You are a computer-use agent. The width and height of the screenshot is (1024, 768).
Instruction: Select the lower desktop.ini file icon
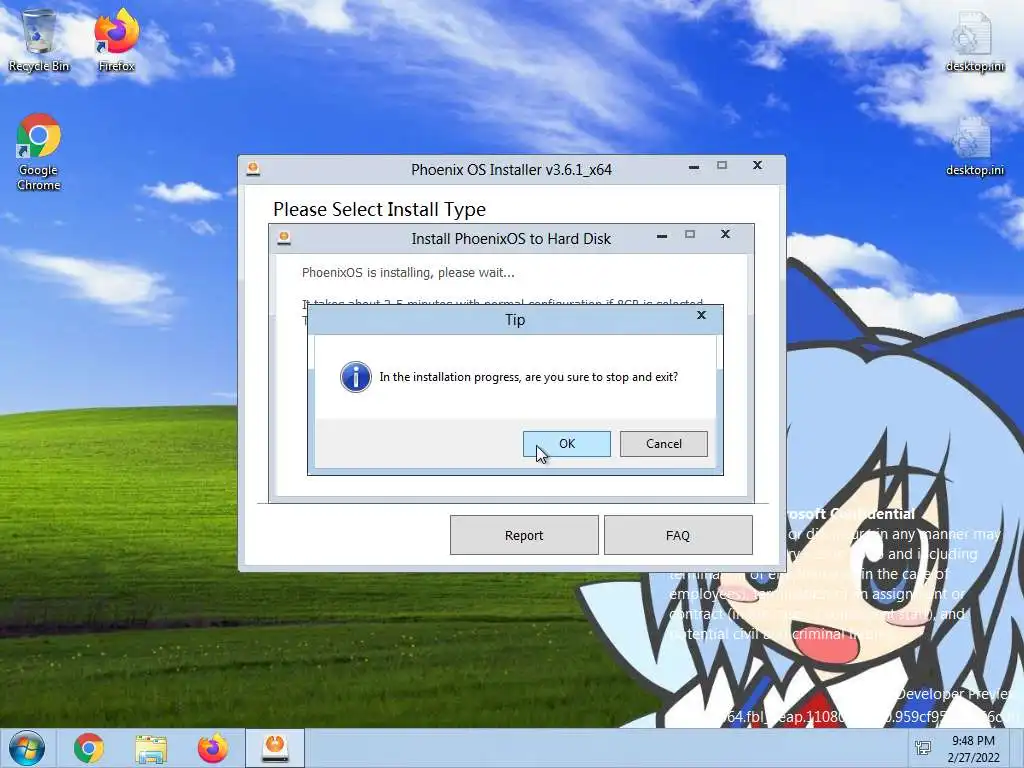974,146
